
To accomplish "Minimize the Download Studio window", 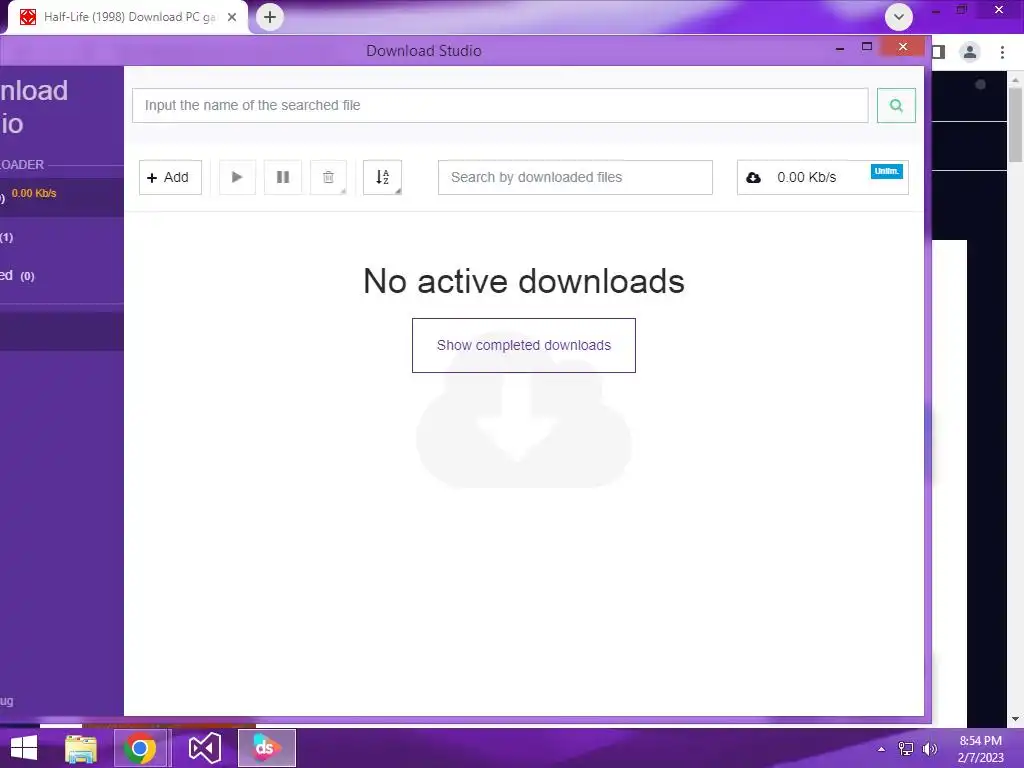I will pyautogui.click(x=840, y=48).
